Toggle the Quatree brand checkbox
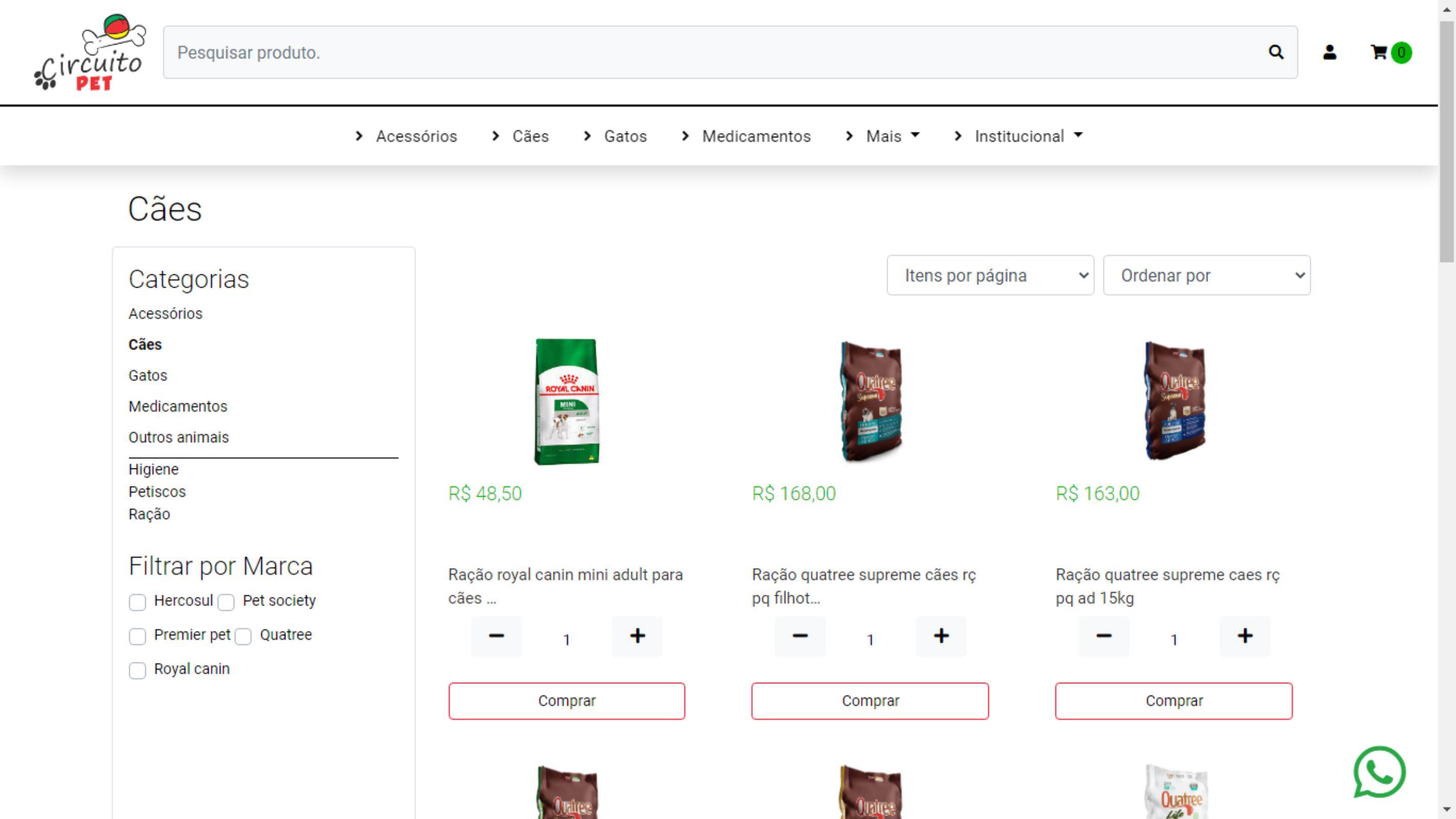 coord(243,636)
